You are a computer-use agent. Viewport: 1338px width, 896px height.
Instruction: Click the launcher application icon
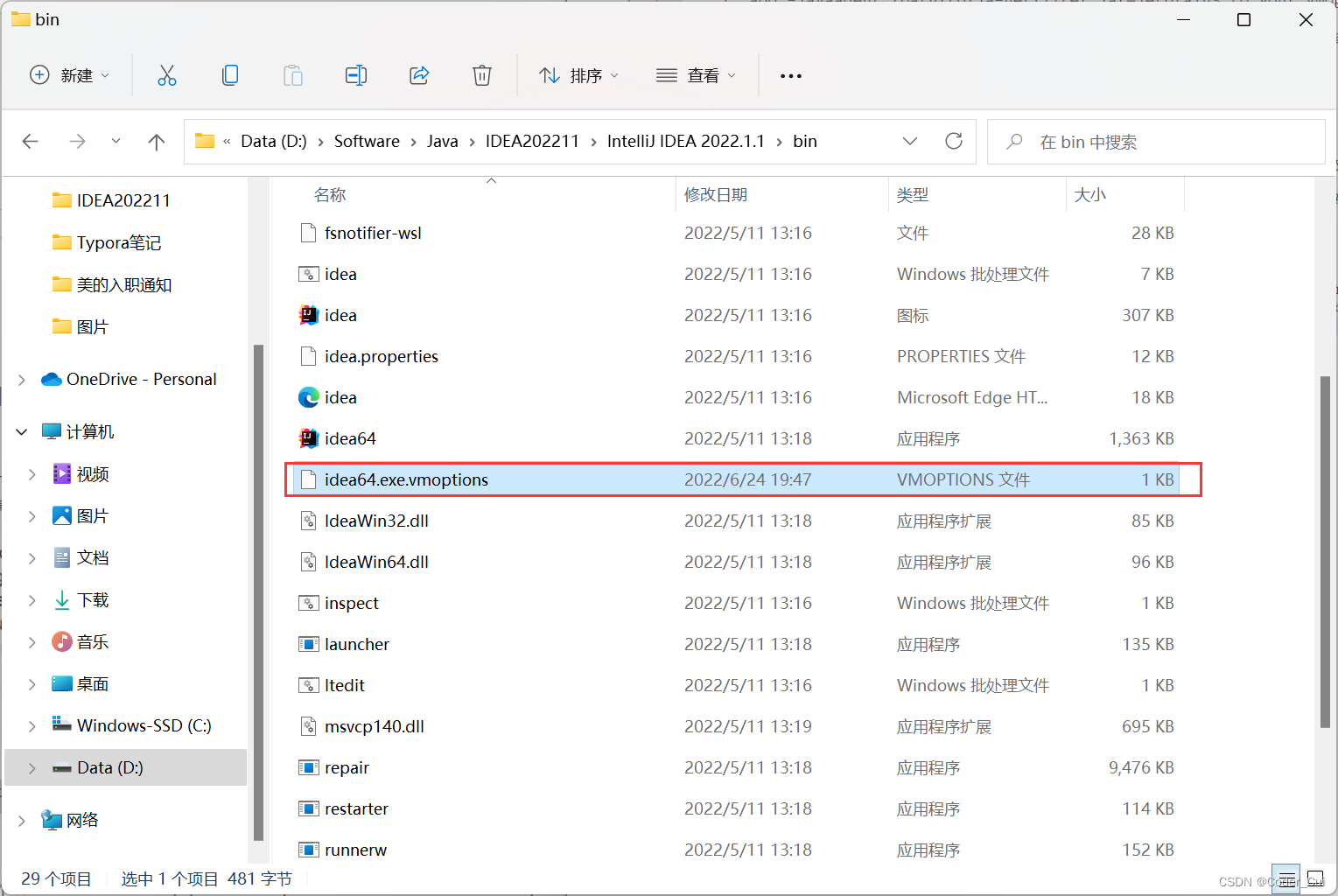(x=308, y=644)
